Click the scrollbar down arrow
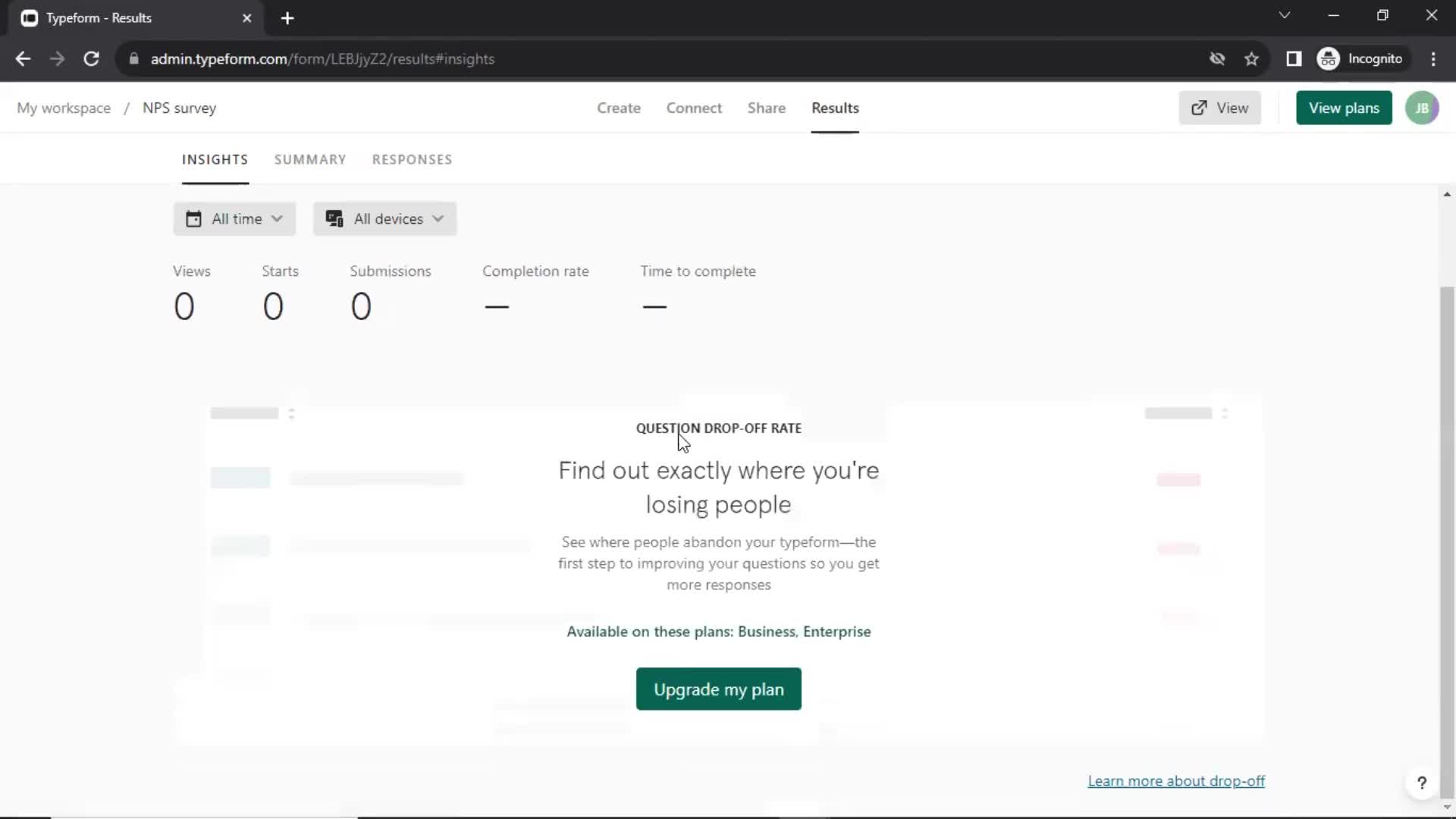Screen dimensions: 1456x819 click(x=1447, y=807)
